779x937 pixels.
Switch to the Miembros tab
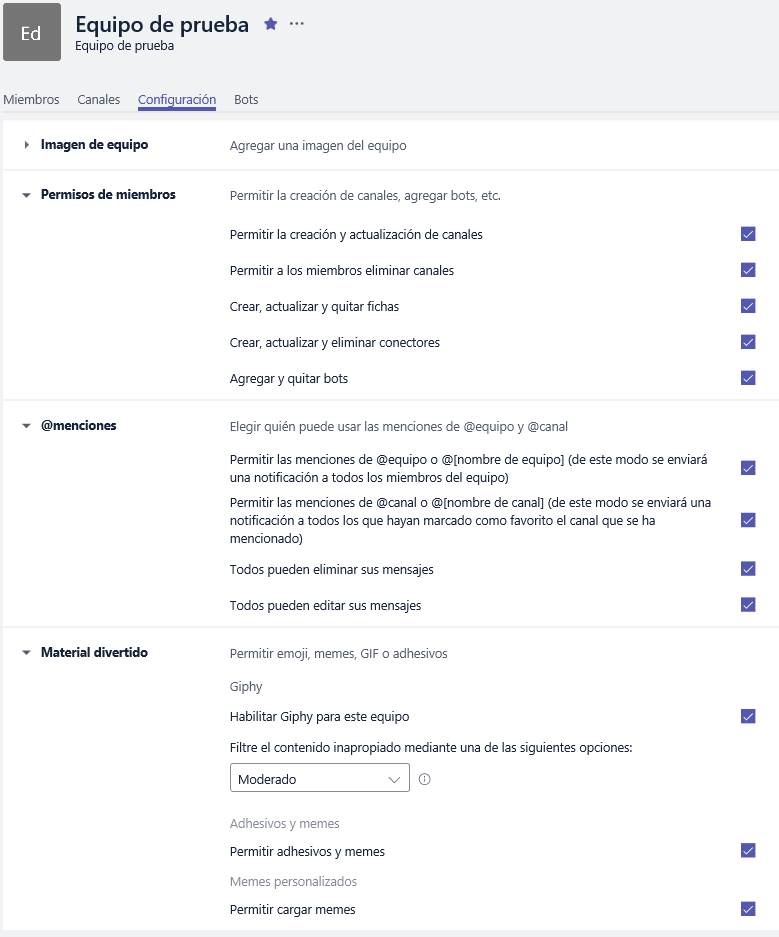(x=31, y=100)
